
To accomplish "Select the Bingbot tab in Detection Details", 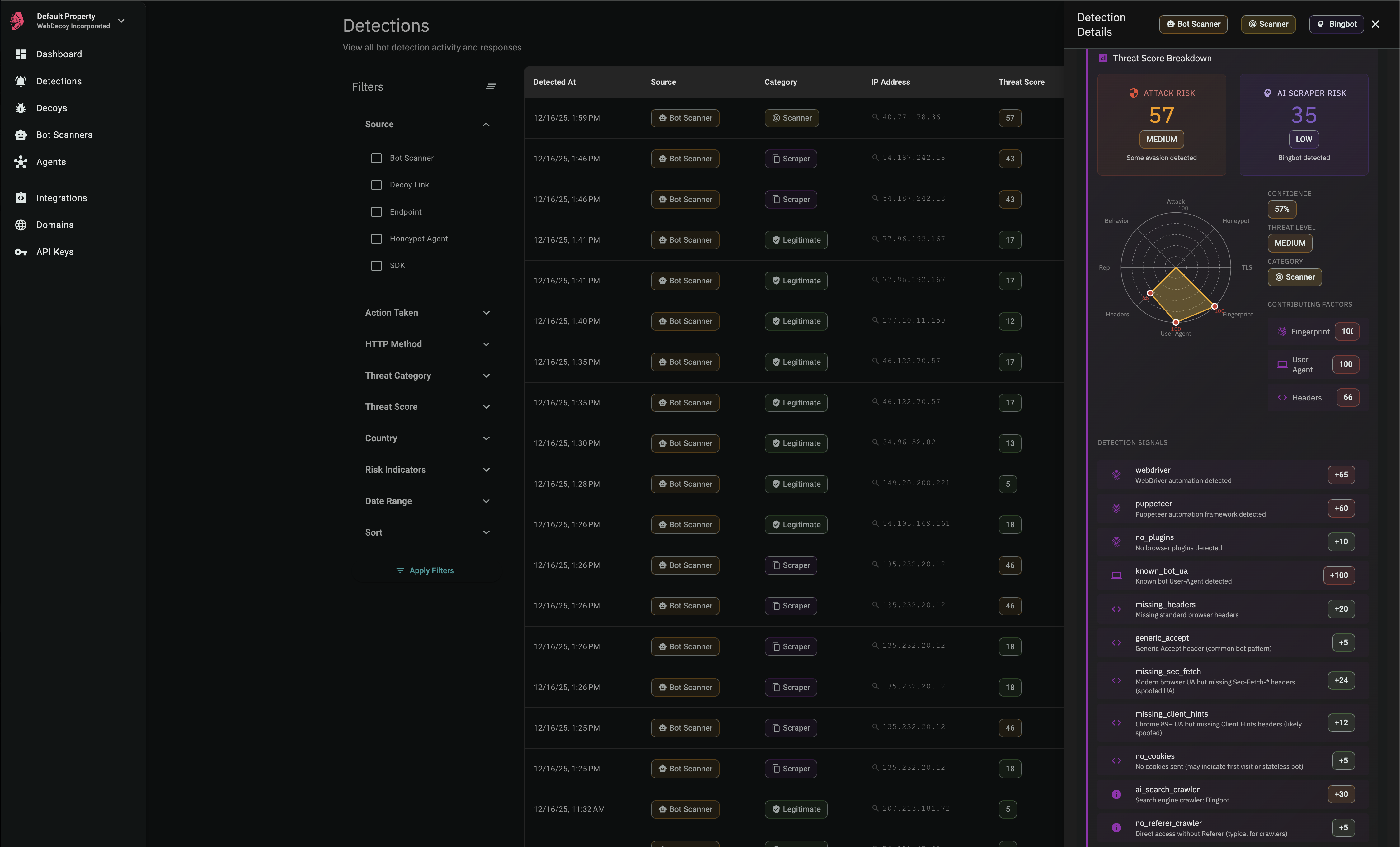I will pyautogui.click(x=1336, y=24).
